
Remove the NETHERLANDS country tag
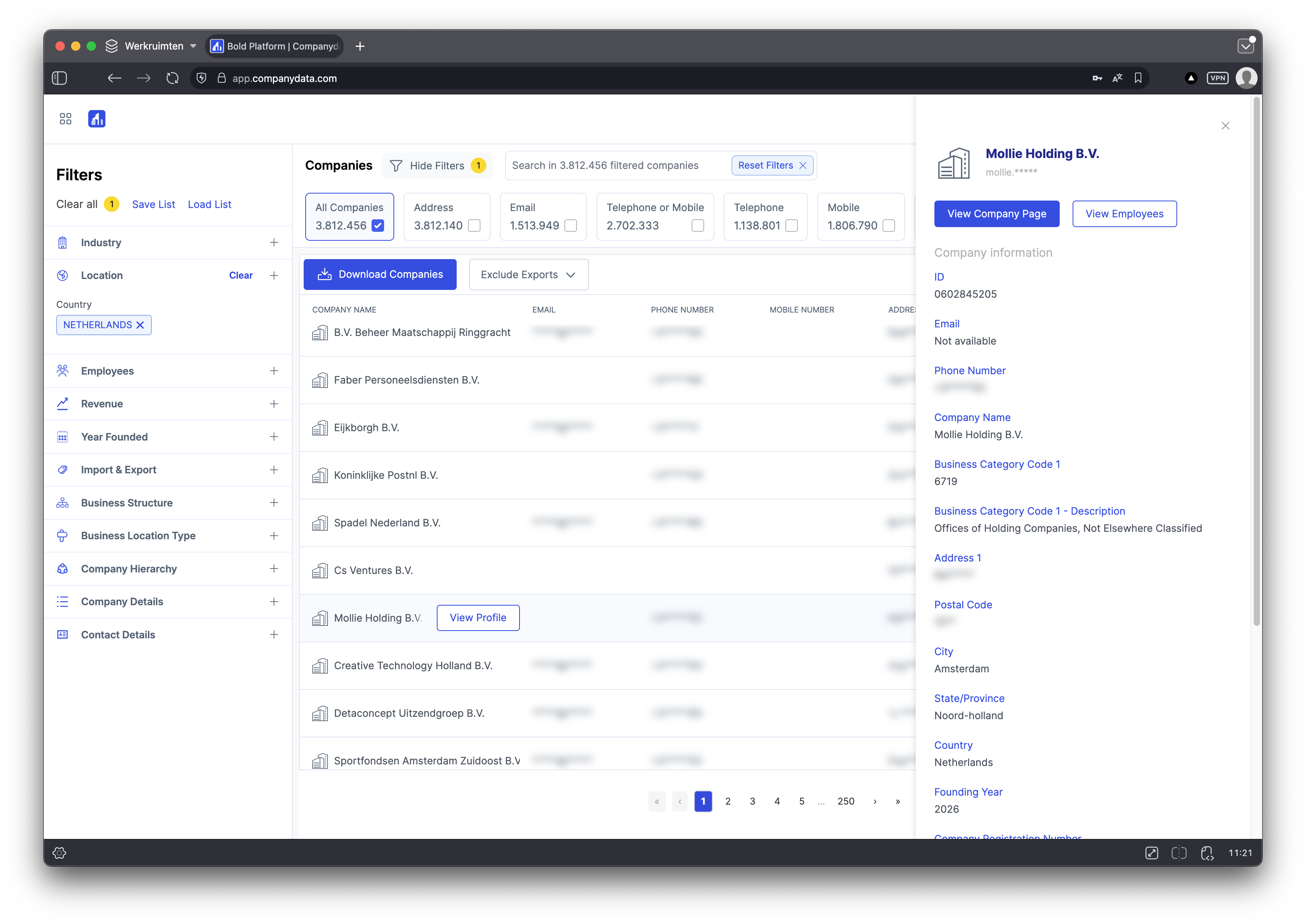coord(140,325)
